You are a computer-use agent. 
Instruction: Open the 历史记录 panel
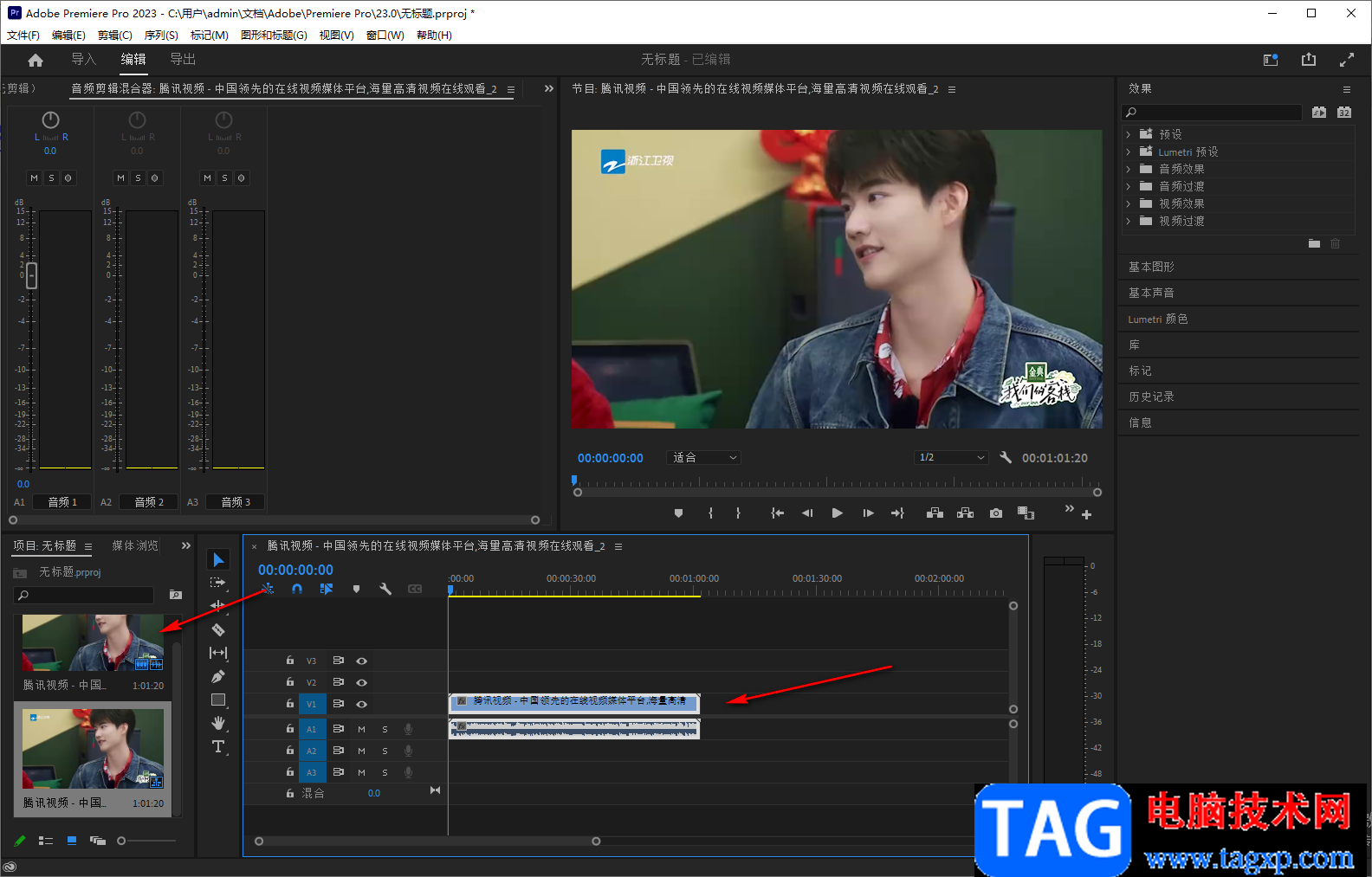[1151, 397]
